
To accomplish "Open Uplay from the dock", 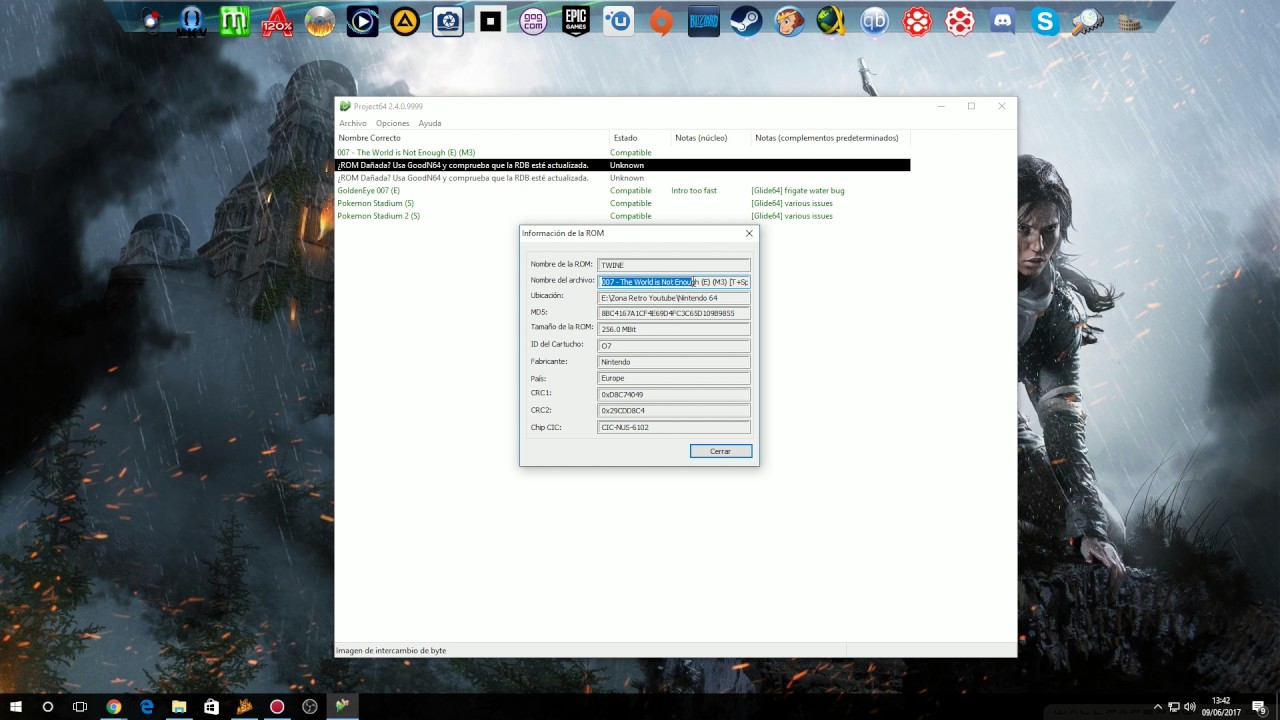I will point(618,21).
